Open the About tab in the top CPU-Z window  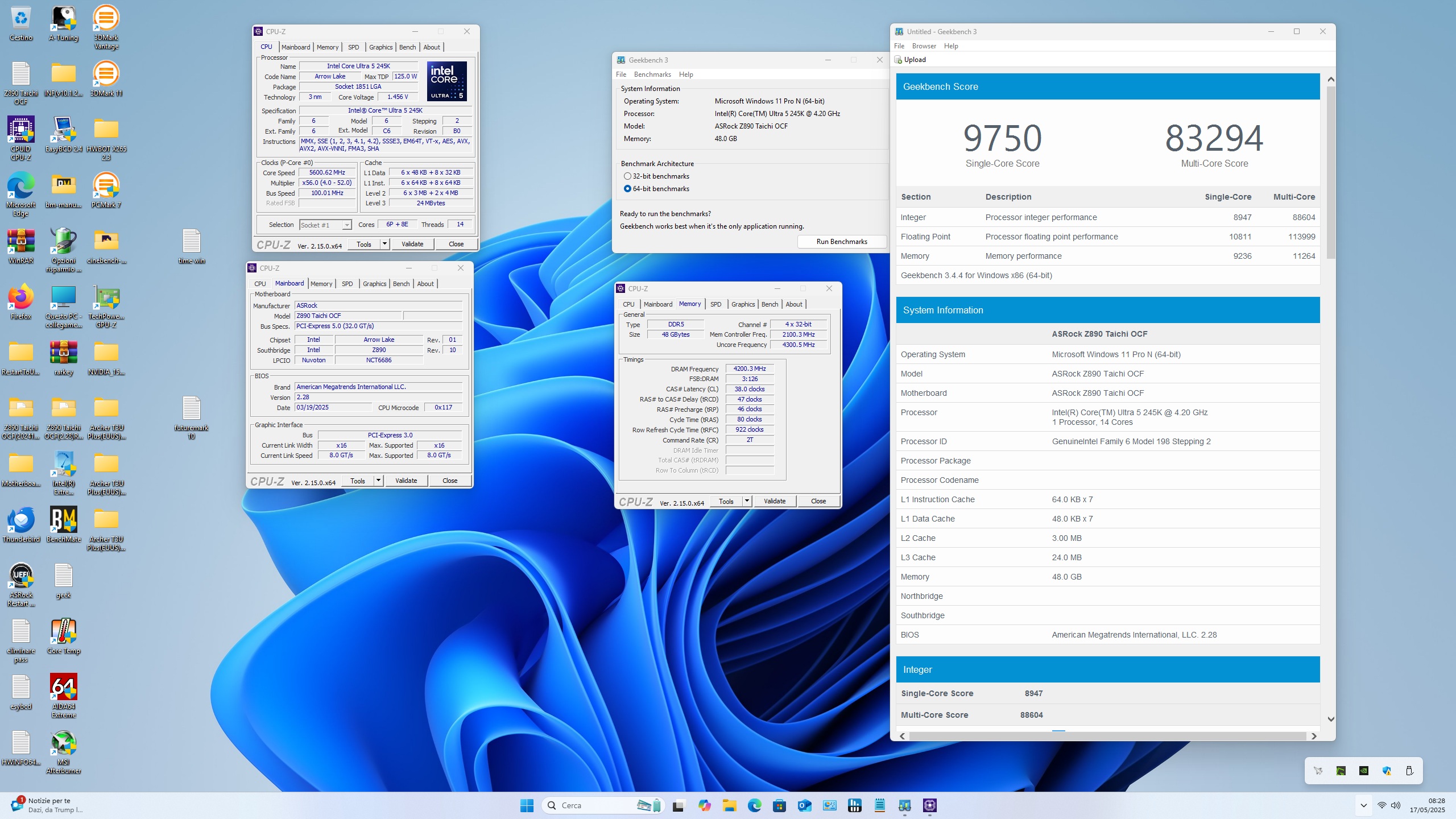pyautogui.click(x=431, y=47)
